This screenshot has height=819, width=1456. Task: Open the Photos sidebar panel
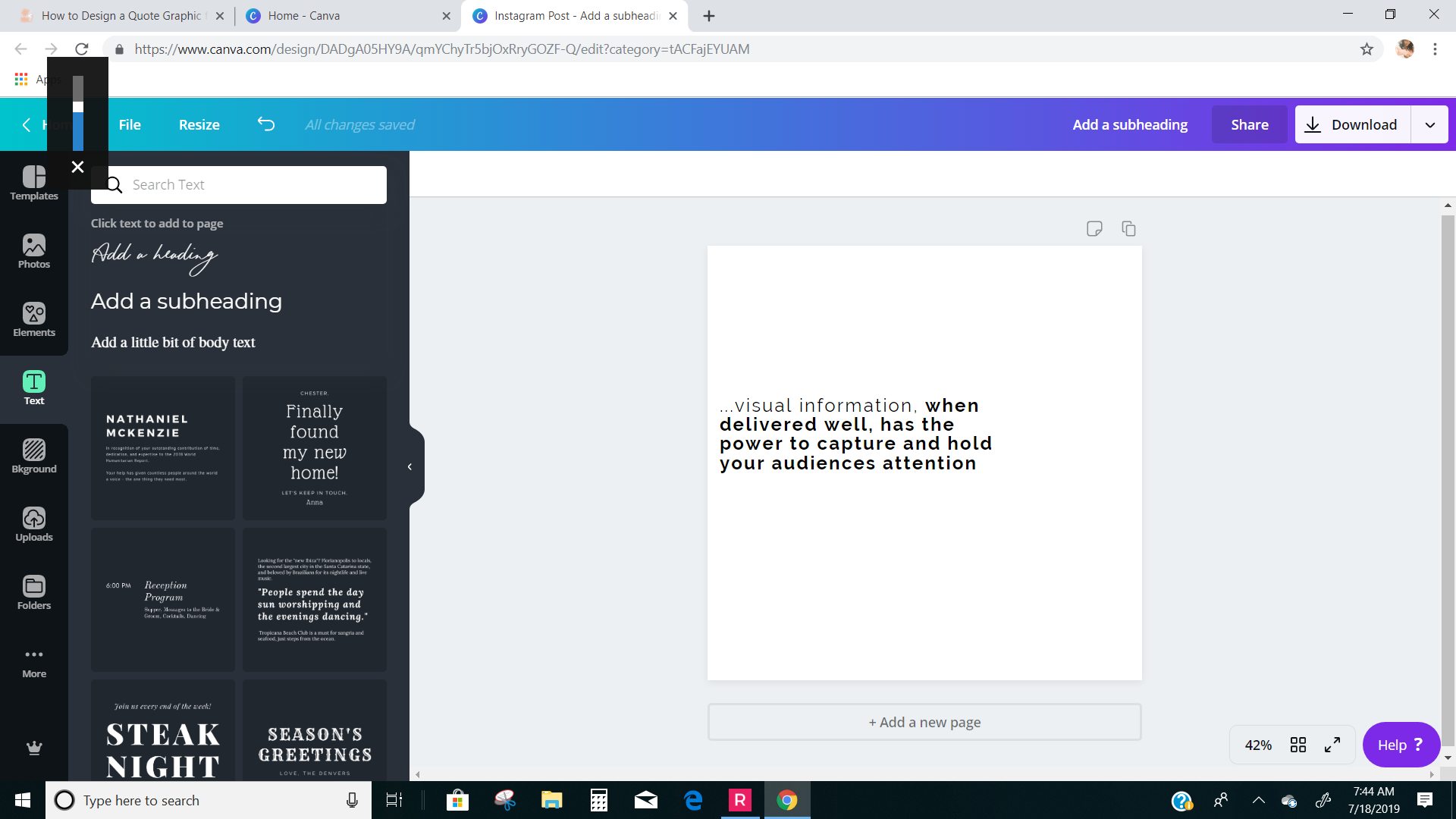(34, 252)
